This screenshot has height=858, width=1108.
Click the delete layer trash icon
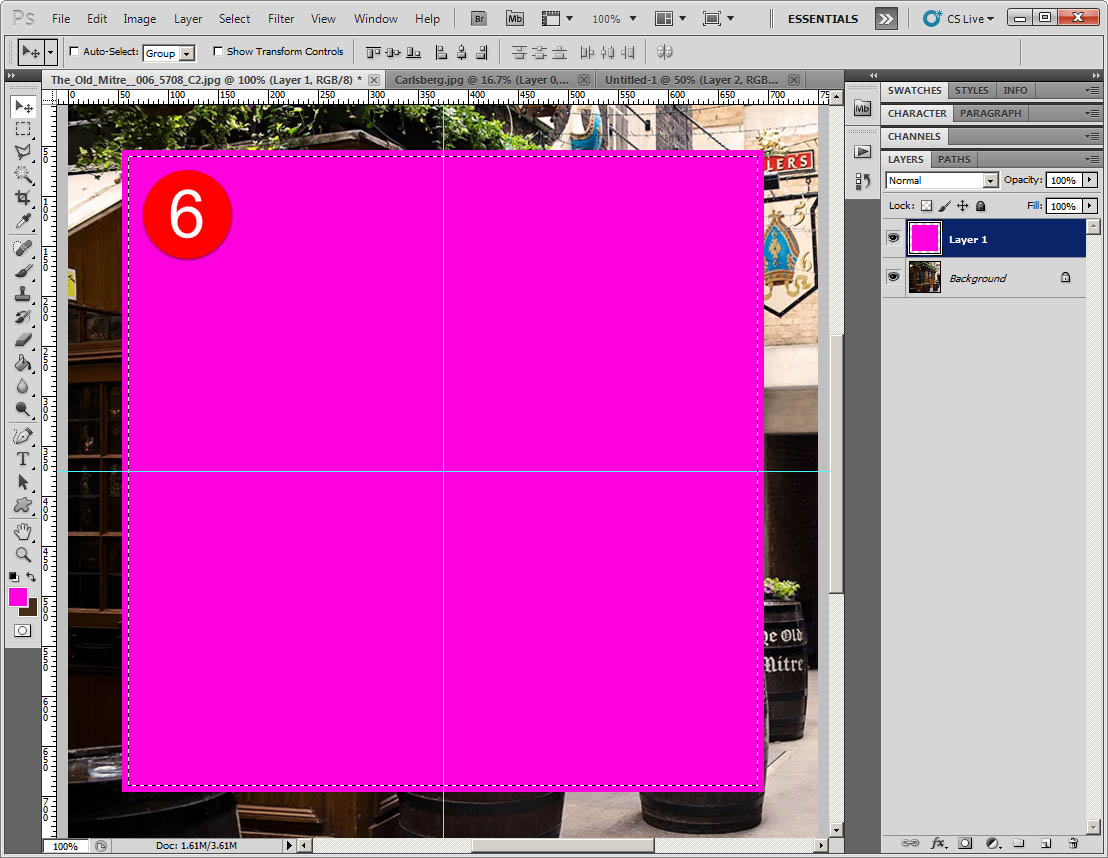coord(1073,843)
